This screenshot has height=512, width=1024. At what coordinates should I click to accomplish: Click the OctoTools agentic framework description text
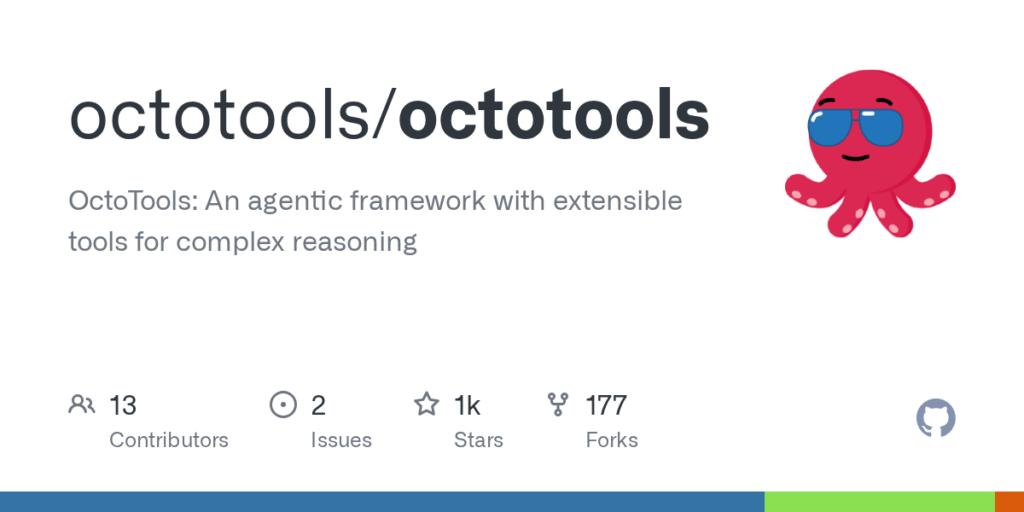376,221
